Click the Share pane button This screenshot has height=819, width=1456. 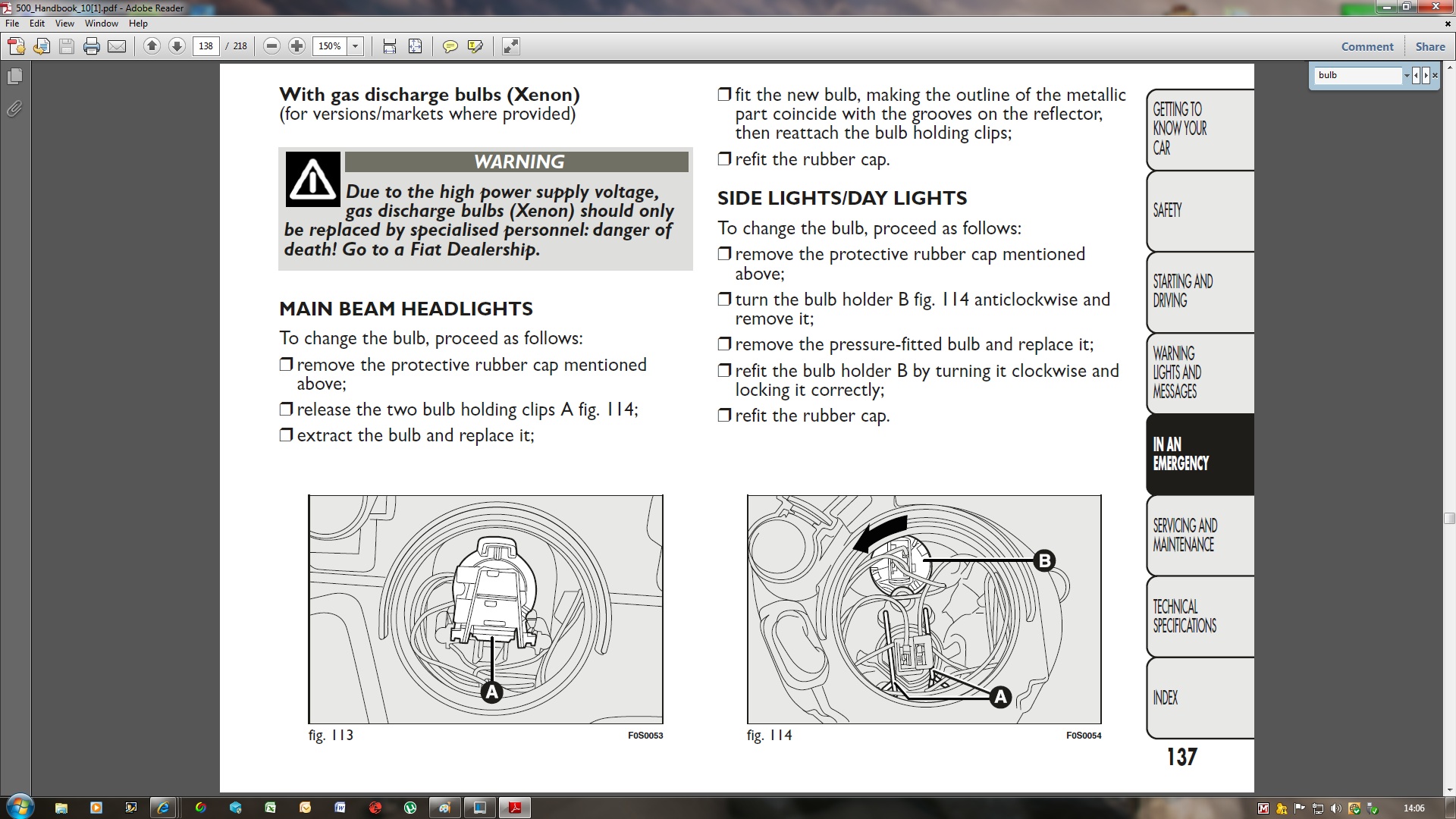1429,46
